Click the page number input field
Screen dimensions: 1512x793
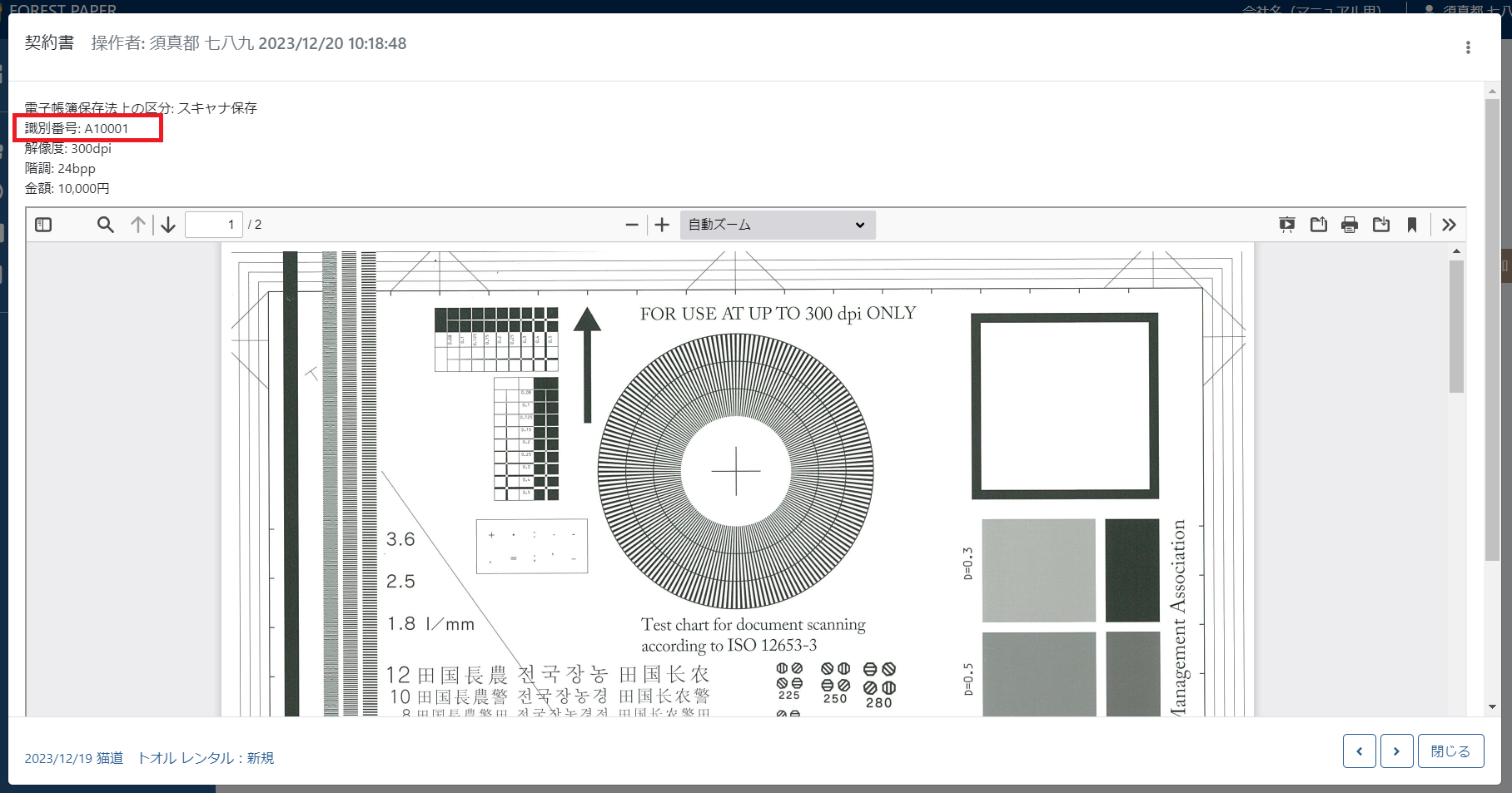(x=213, y=225)
